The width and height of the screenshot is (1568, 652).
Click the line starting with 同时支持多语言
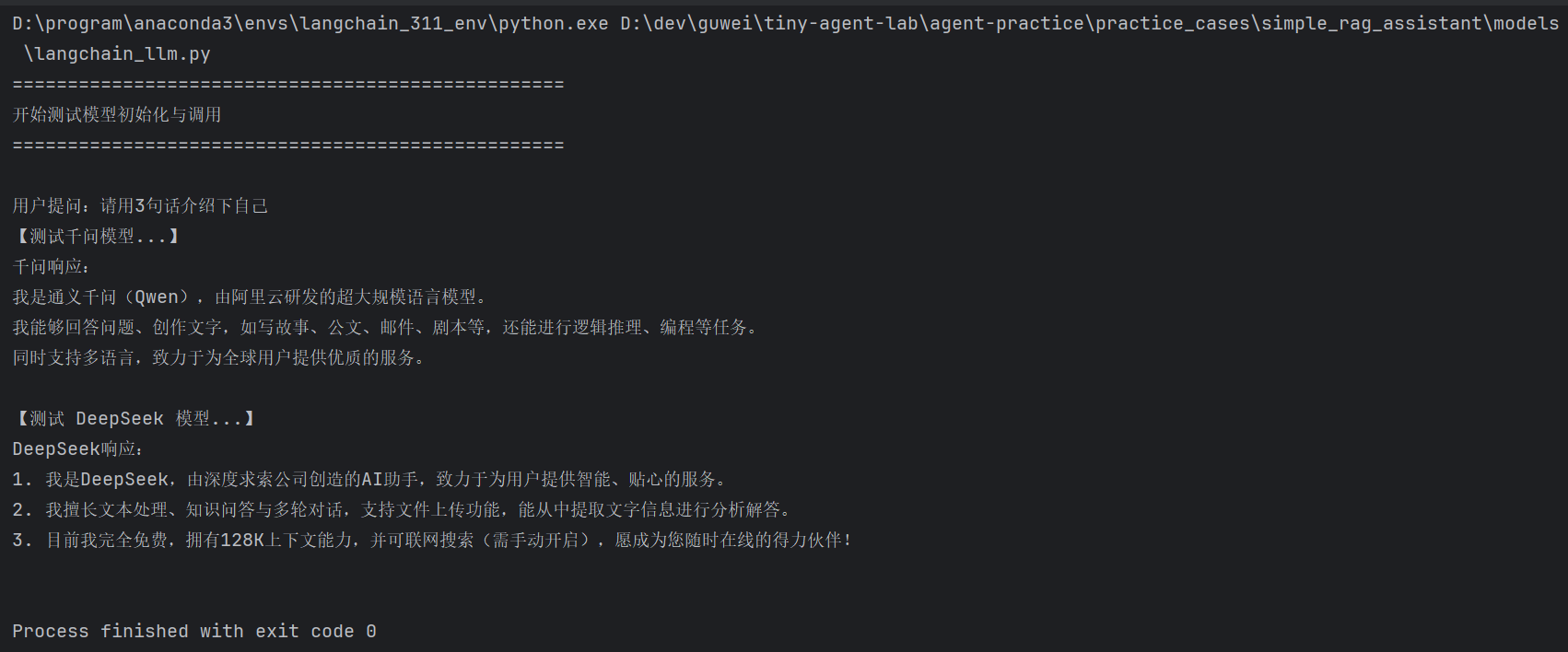coord(217,357)
